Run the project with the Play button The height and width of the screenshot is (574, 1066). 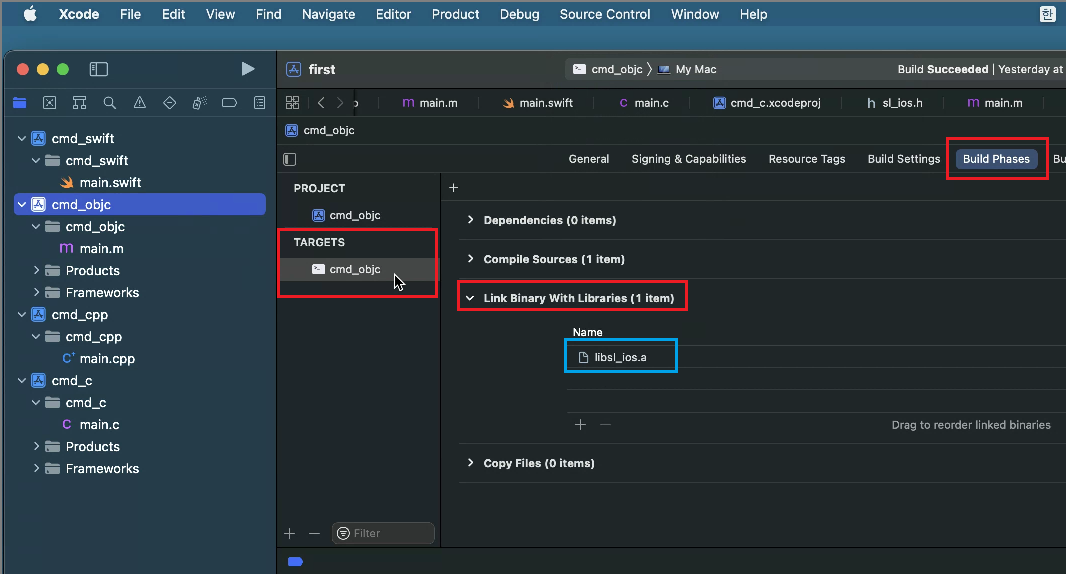[x=248, y=69]
